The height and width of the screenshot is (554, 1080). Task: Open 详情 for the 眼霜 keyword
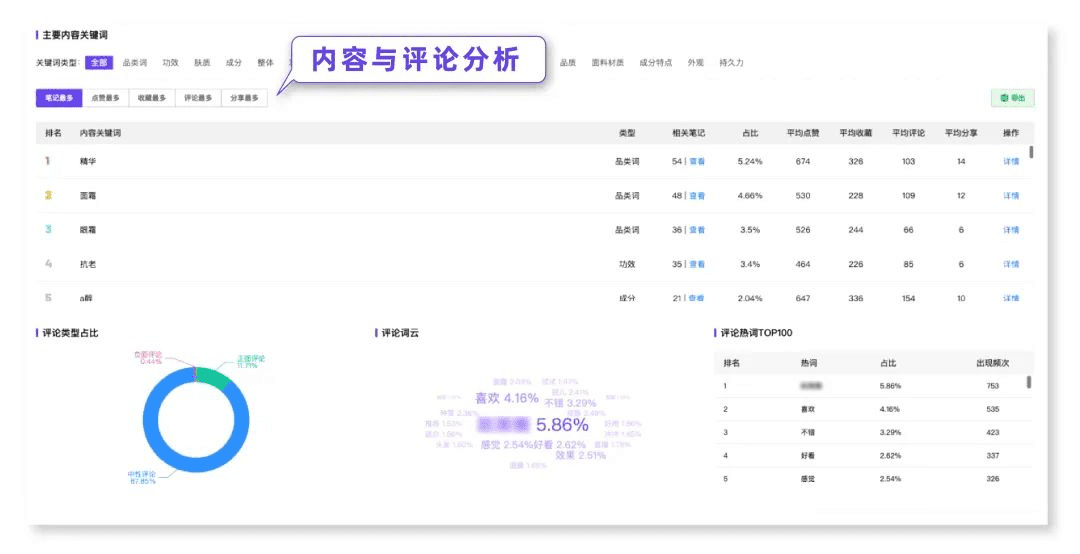1010,230
